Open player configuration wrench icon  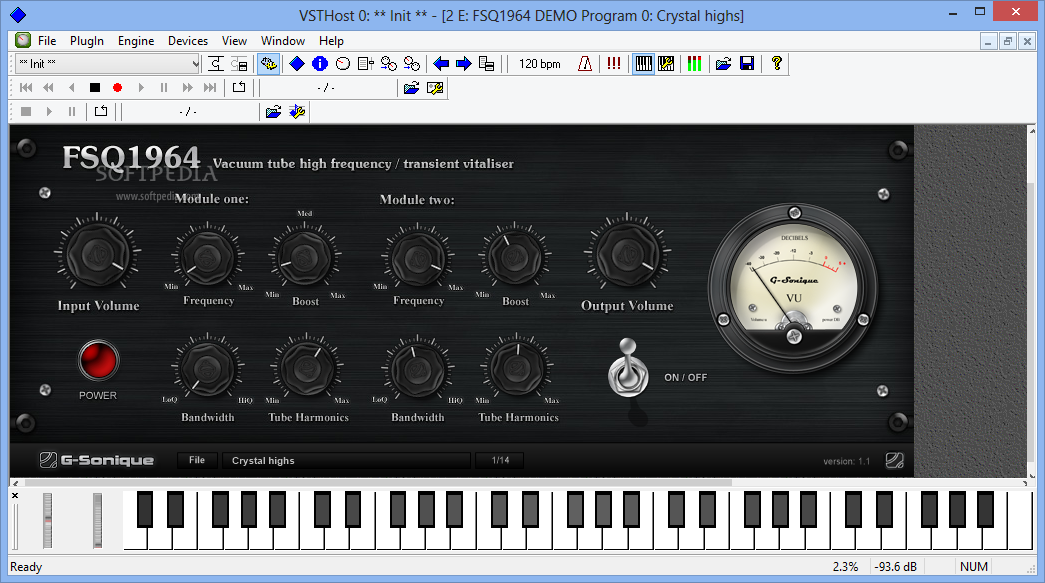tap(435, 88)
